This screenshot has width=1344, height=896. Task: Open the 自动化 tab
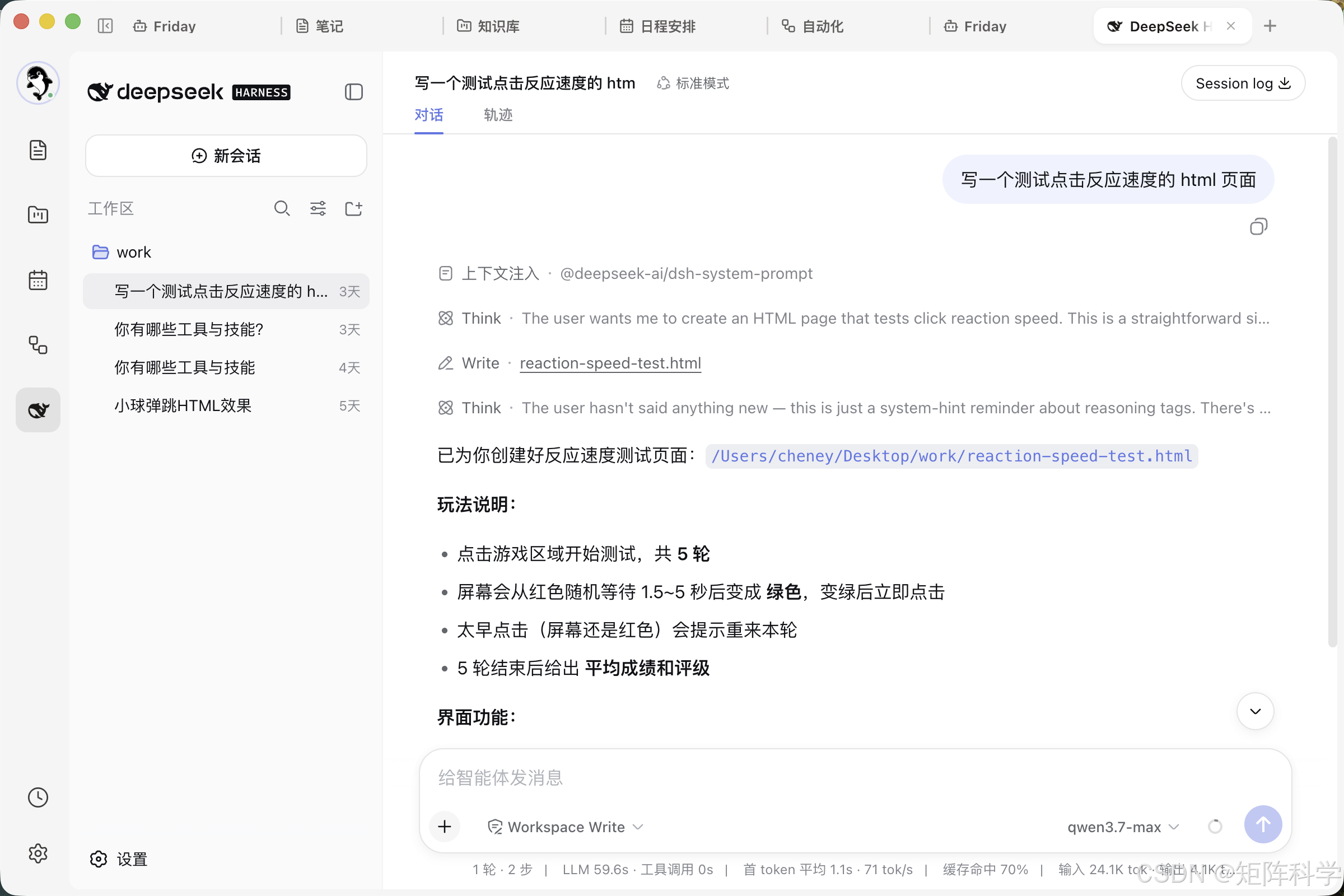point(812,26)
